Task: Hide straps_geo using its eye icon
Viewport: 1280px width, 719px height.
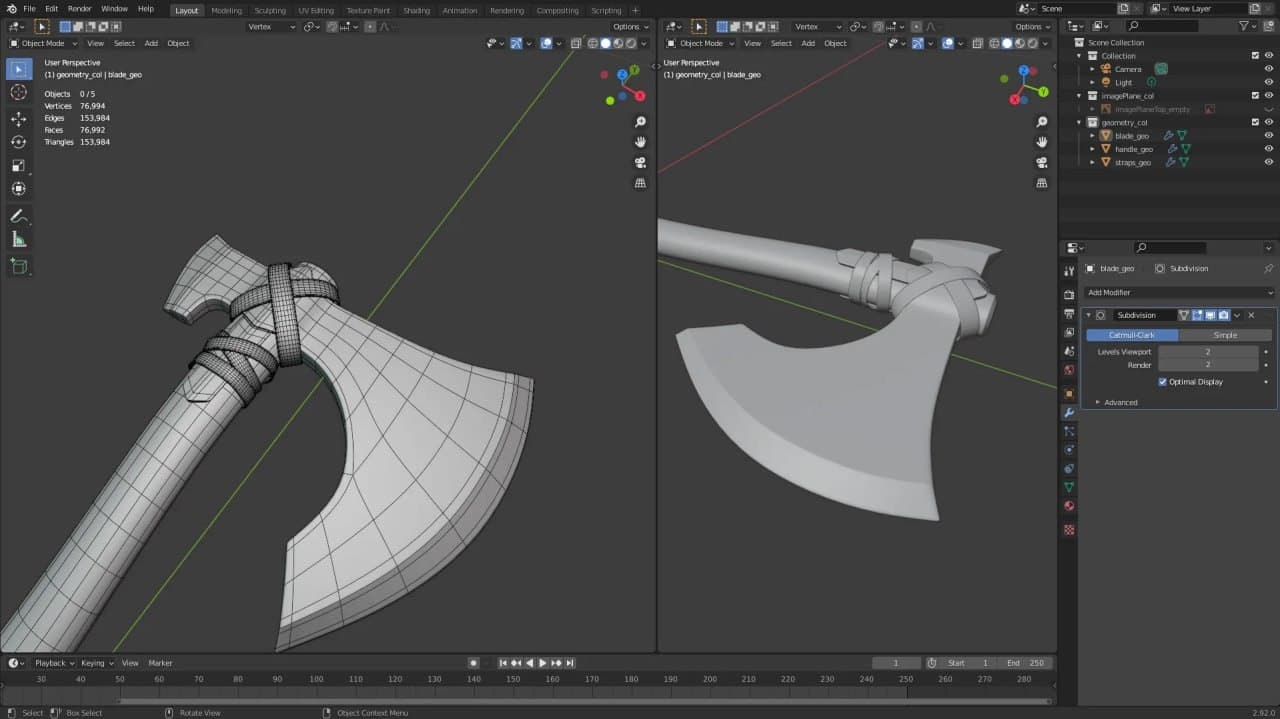Action: pyautogui.click(x=1269, y=162)
